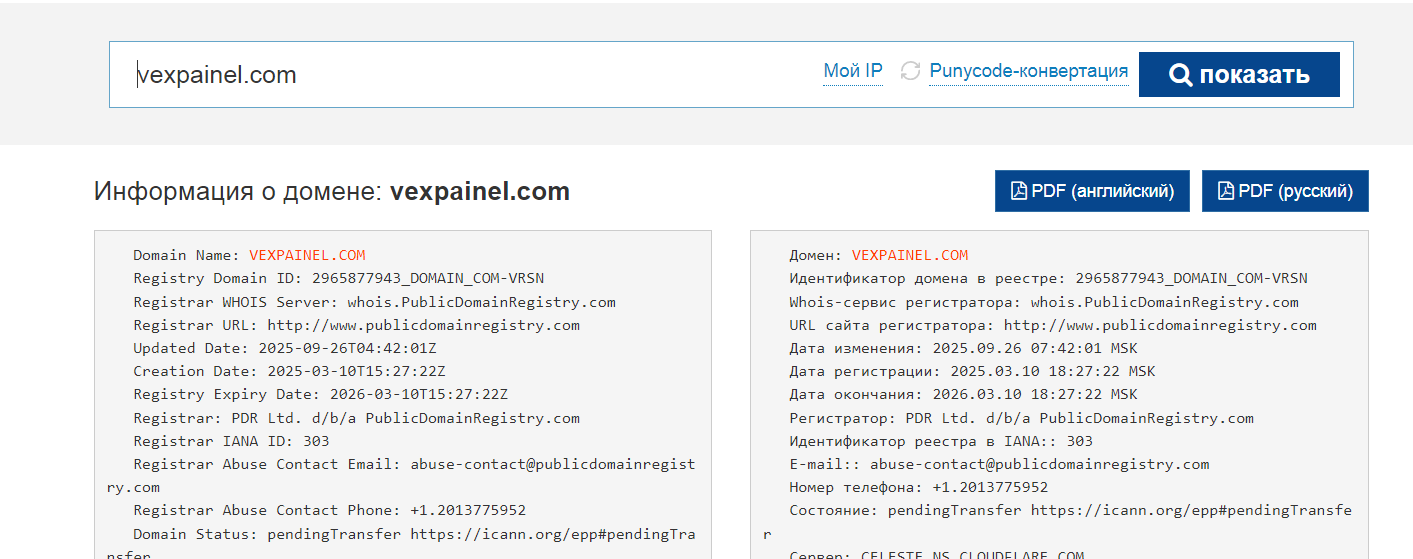Select the Creation Date 2025-03-10T15:27:22Z line
1413x559 pixels.
pyautogui.click(x=289, y=371)
